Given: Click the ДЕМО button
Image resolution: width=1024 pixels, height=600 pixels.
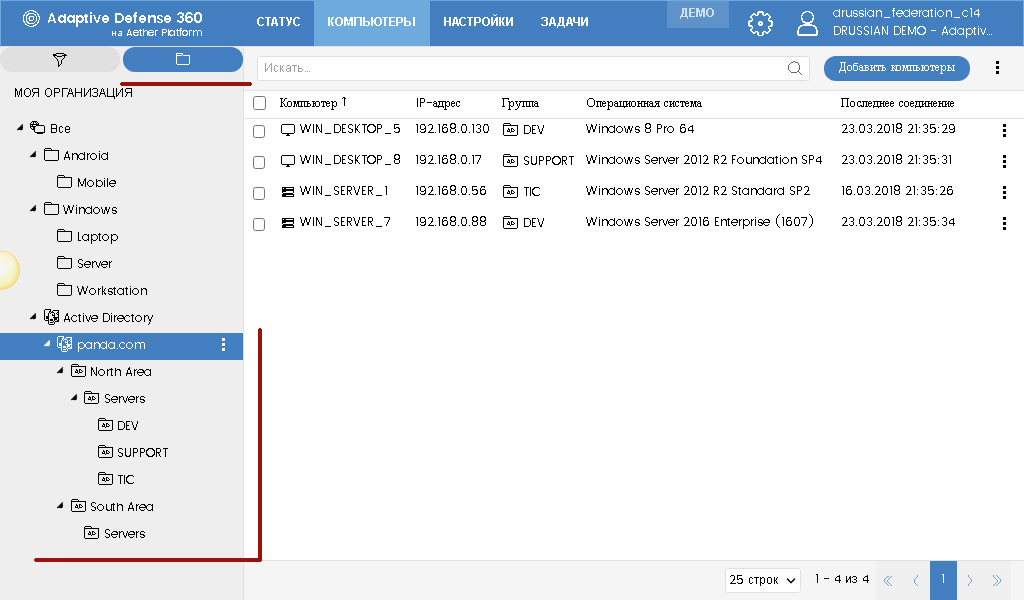Looking at the screenshot, I should tap(697, 14).
